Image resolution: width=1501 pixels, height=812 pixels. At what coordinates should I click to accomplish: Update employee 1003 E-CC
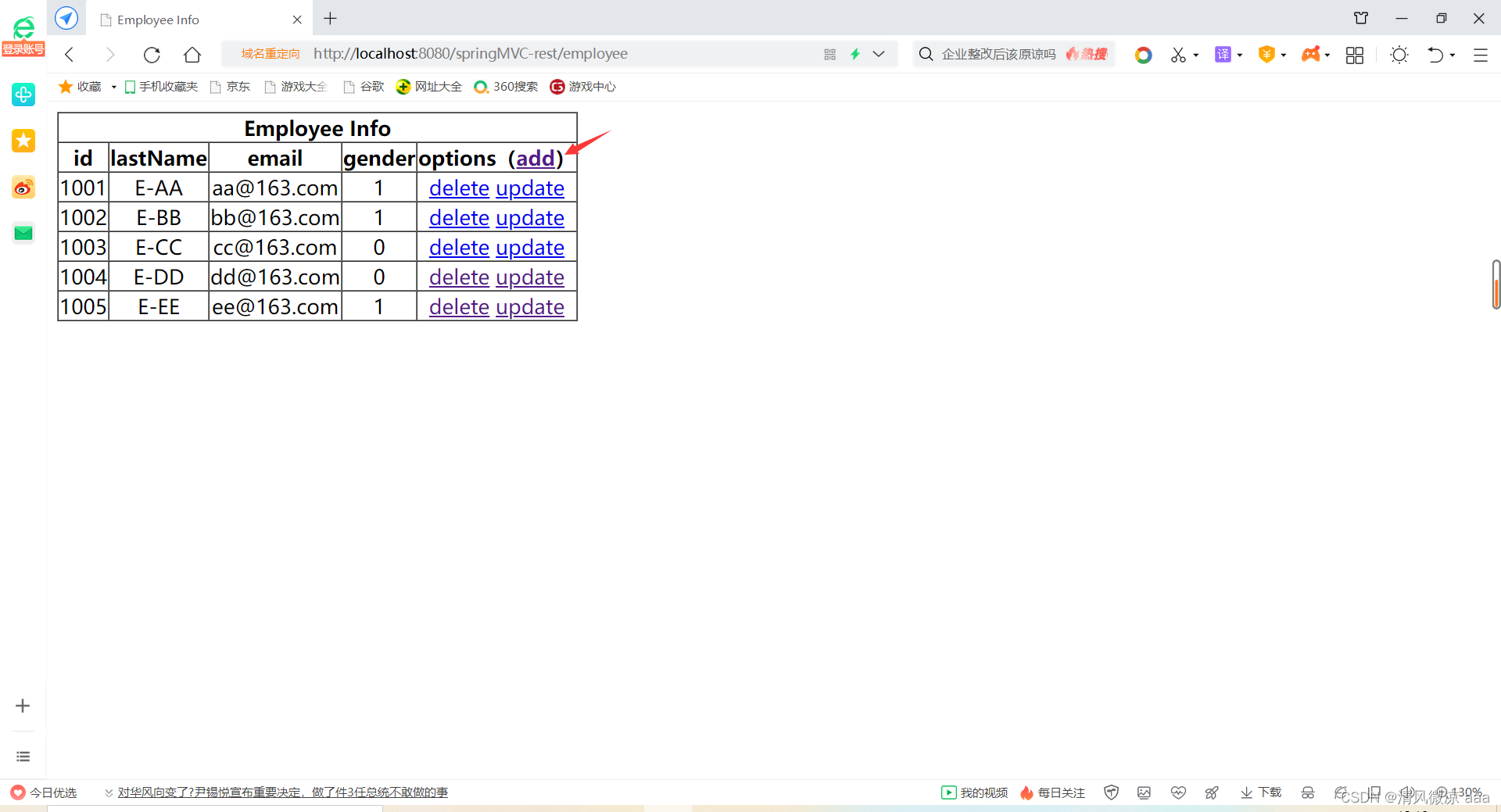tap(530, 248)
